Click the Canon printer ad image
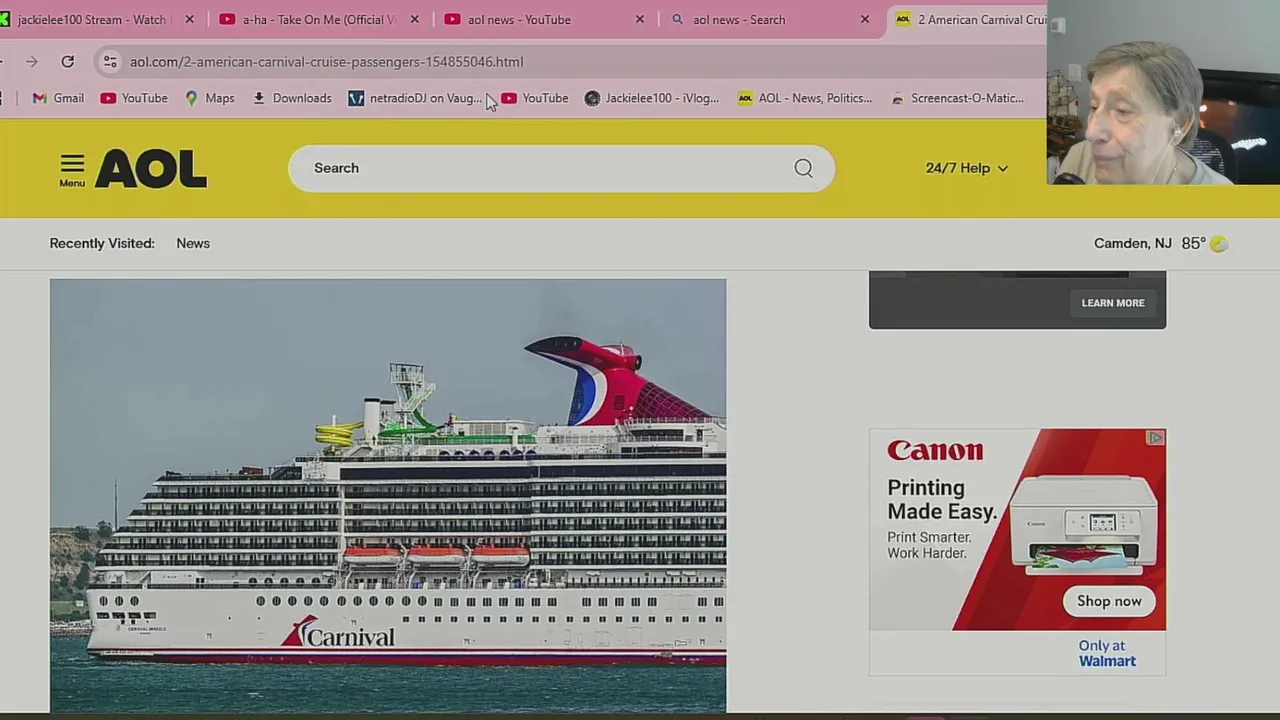 pyautogui.click(x=1084, y=523)
